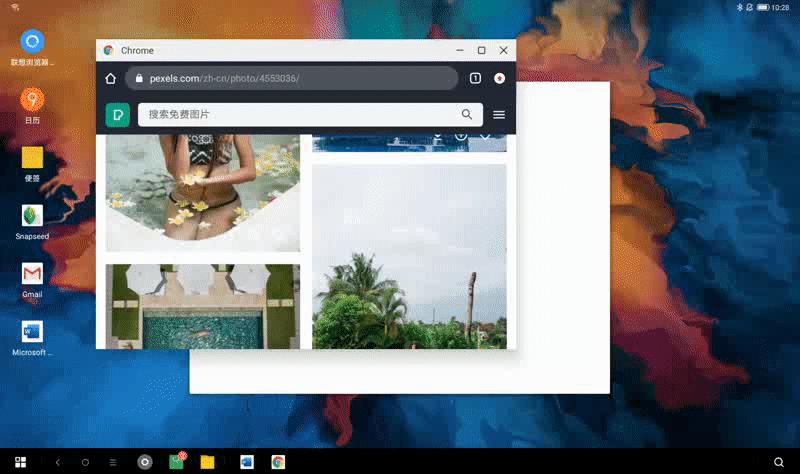Click the Pexels logo icon
The image size is (800, 474).
(x=117, y=115)
